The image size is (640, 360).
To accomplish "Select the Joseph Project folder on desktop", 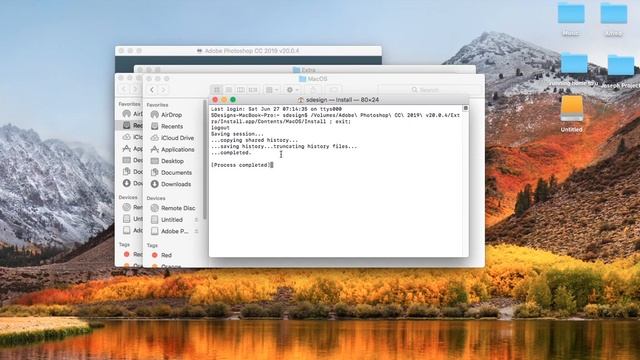I will (x=621, y=71).
